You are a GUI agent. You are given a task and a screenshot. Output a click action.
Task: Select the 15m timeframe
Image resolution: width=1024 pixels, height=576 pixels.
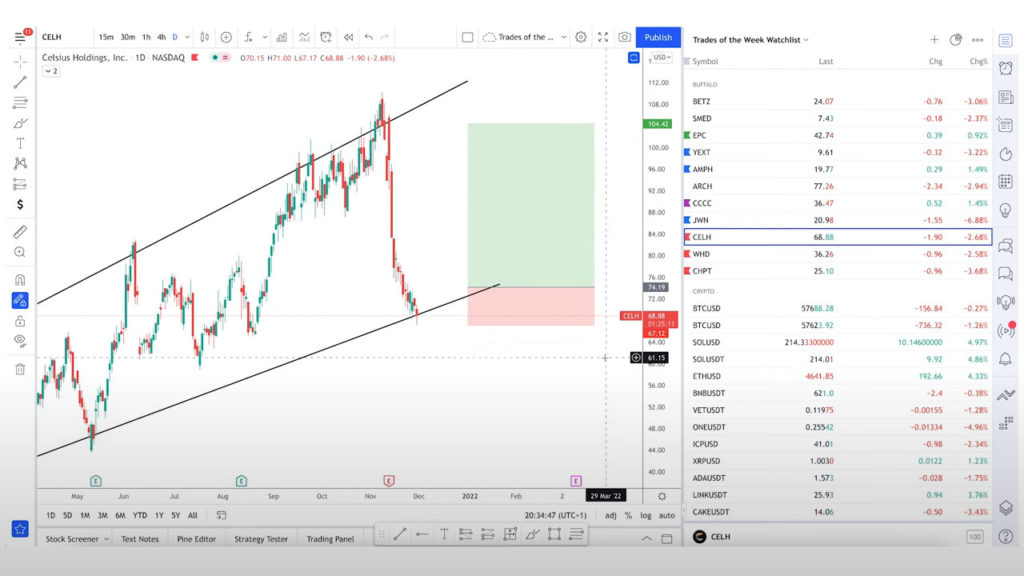pyautogui.click(x=106, y=37)
